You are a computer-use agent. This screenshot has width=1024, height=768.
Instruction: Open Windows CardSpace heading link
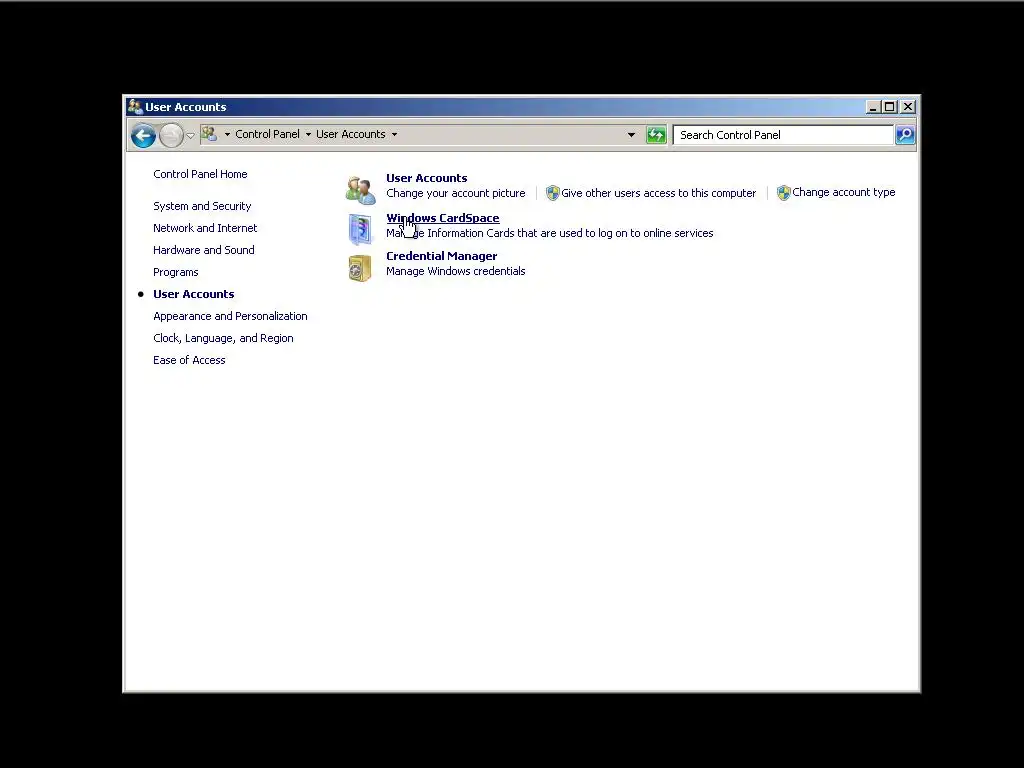point(443,218)
